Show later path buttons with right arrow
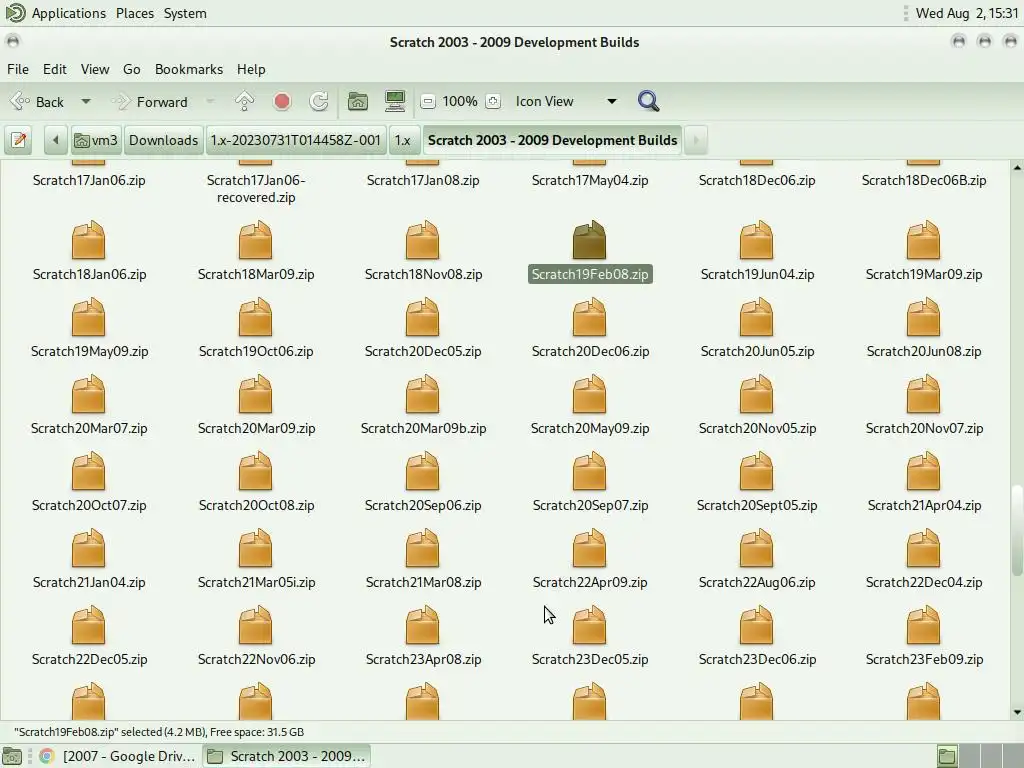Image resolution: width=1024 pixels, height=768 pixels. click(696, 140)
